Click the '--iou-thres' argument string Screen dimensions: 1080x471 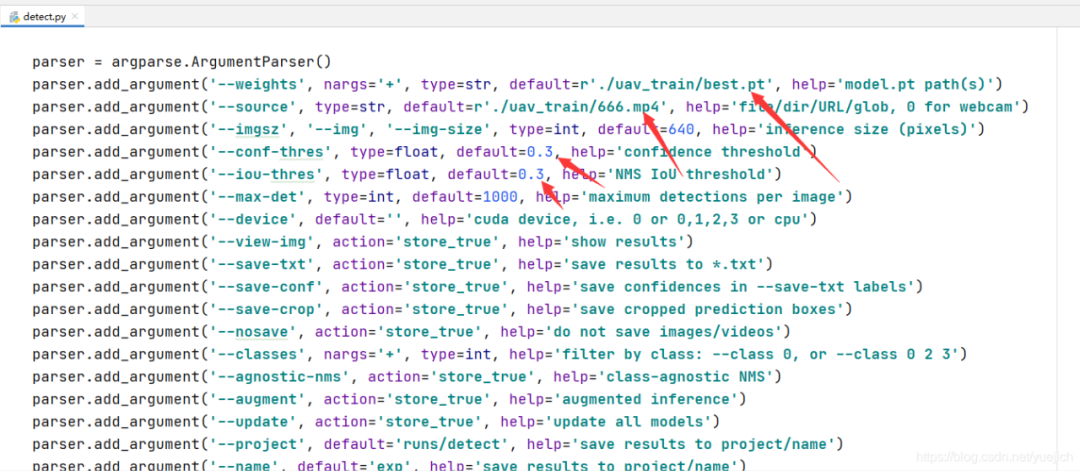tap(271, 174)
